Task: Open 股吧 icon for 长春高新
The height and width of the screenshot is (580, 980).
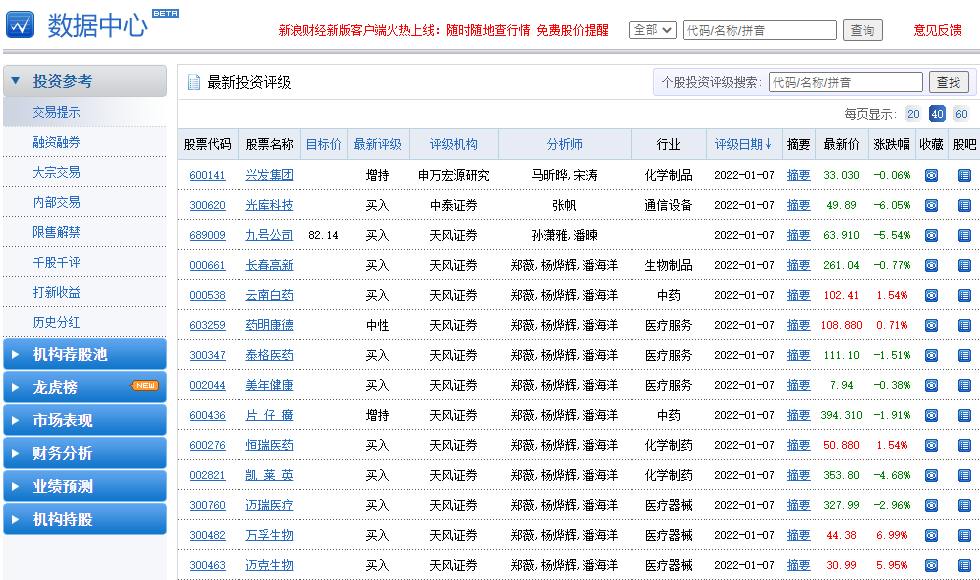Action: 964,266
